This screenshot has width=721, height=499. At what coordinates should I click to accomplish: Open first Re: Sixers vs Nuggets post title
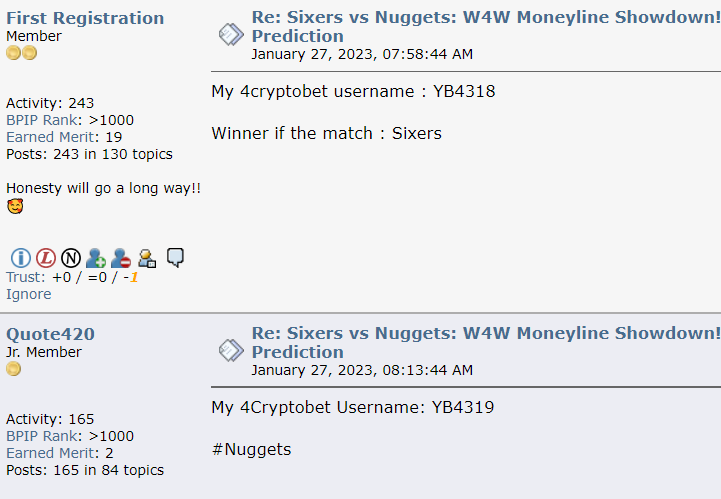[x=486, y=26]
